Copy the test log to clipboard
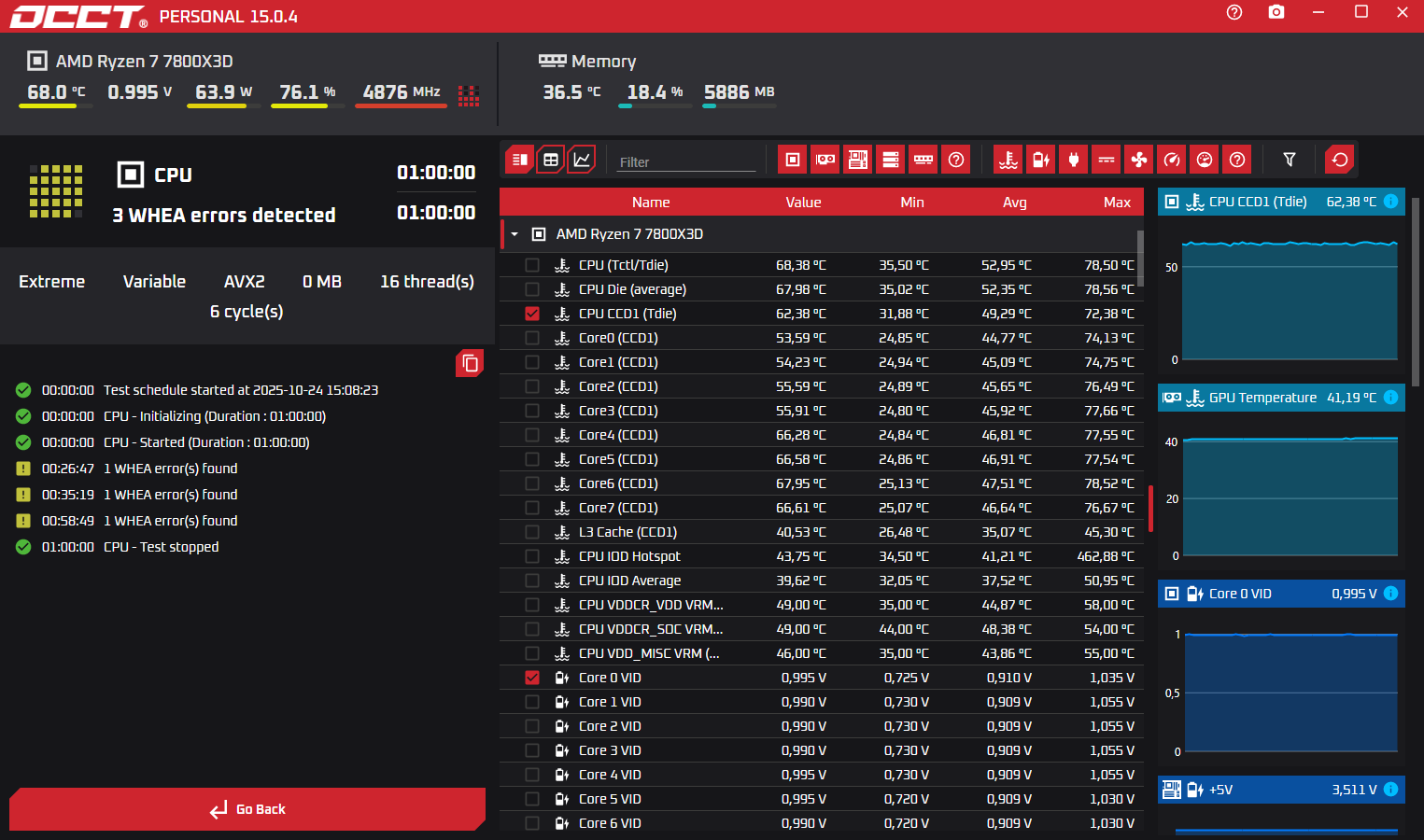This screenshot has height=840, width=1424. click(470, 363)
